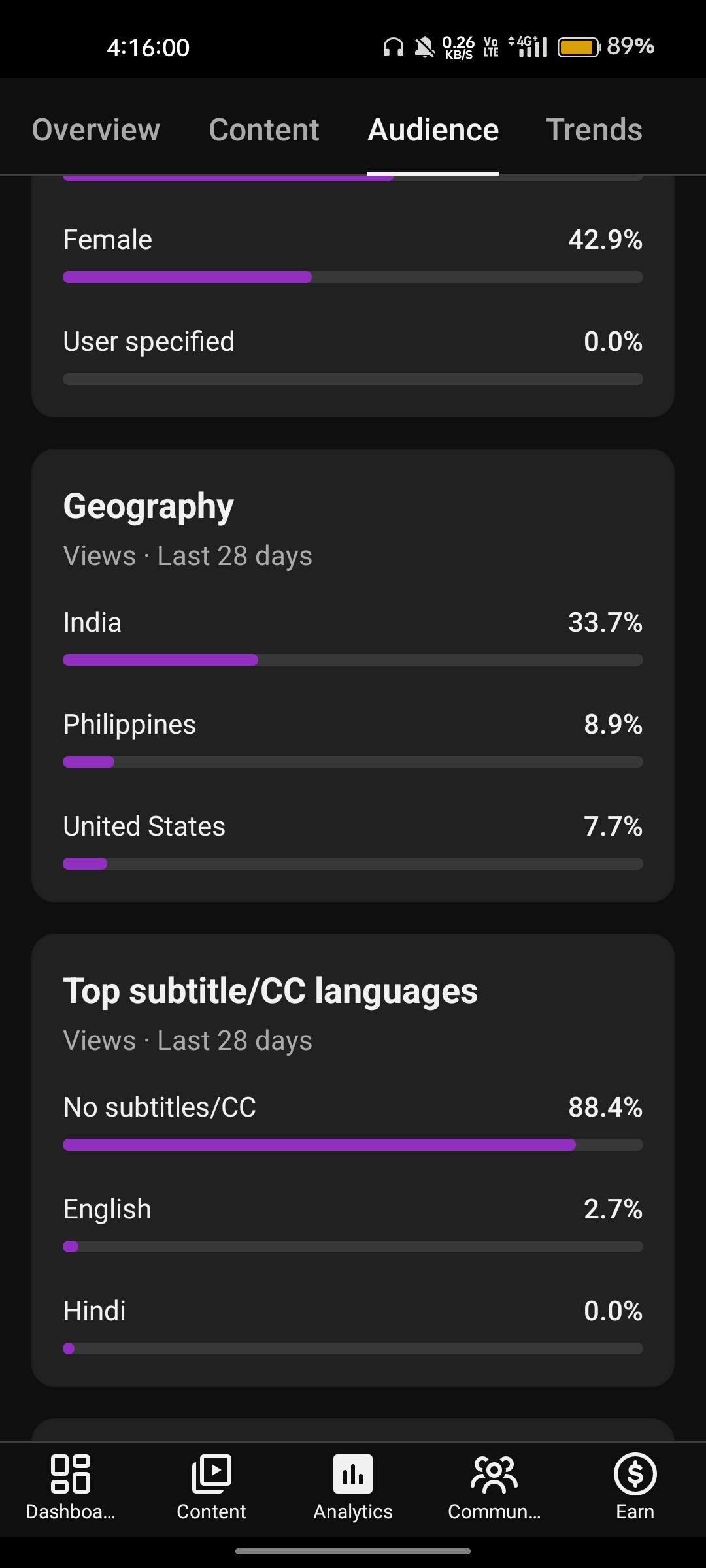Screen dimensions: 706x1568
Task: Tap the headphones icon in status bar
Action: 393,47
